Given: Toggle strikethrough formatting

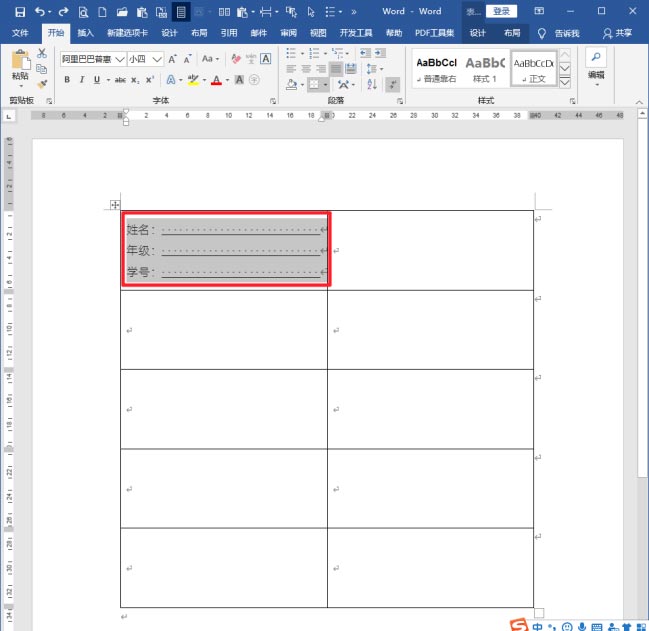Looking at the screenshot, I should [120, 80].
